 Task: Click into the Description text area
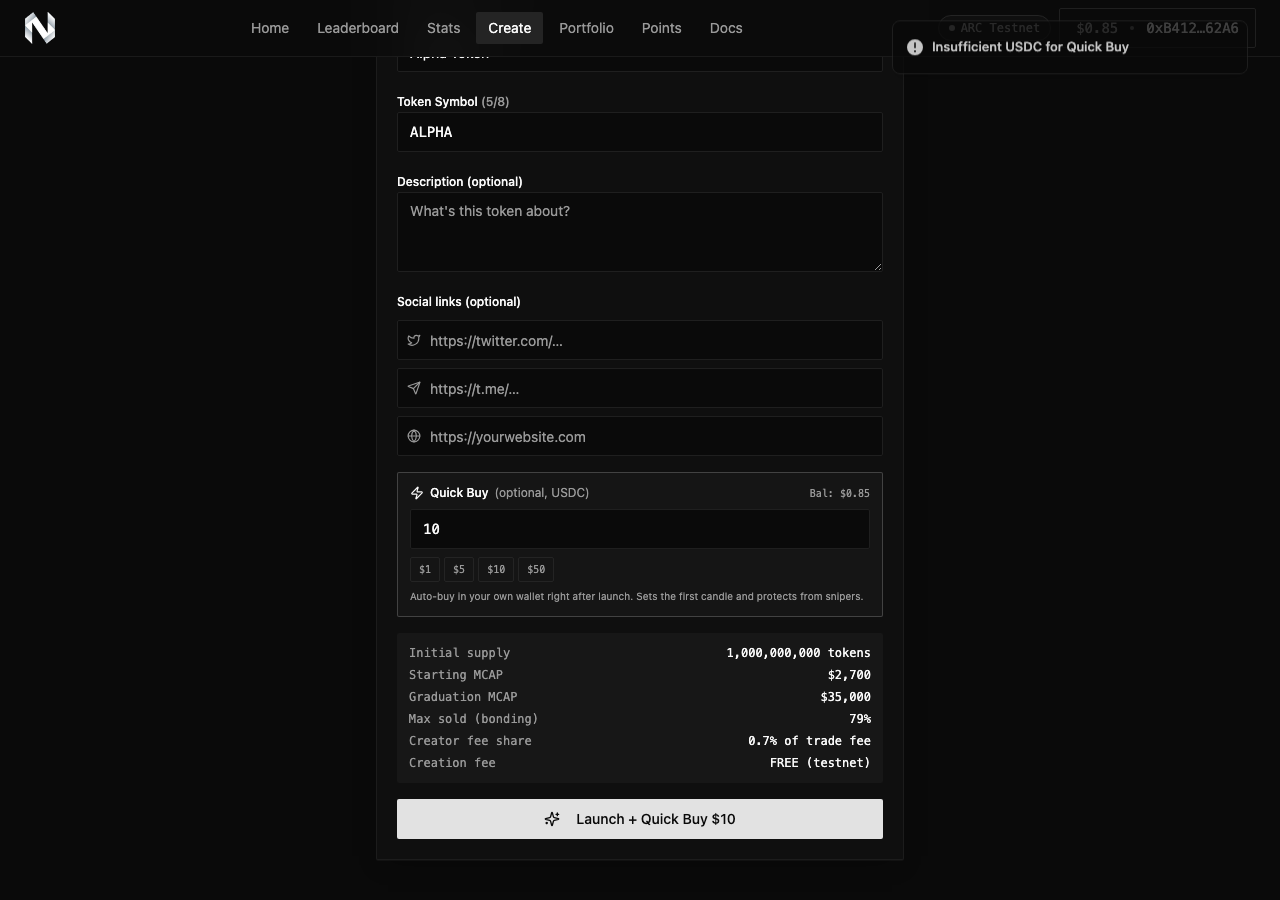point(640,232)
